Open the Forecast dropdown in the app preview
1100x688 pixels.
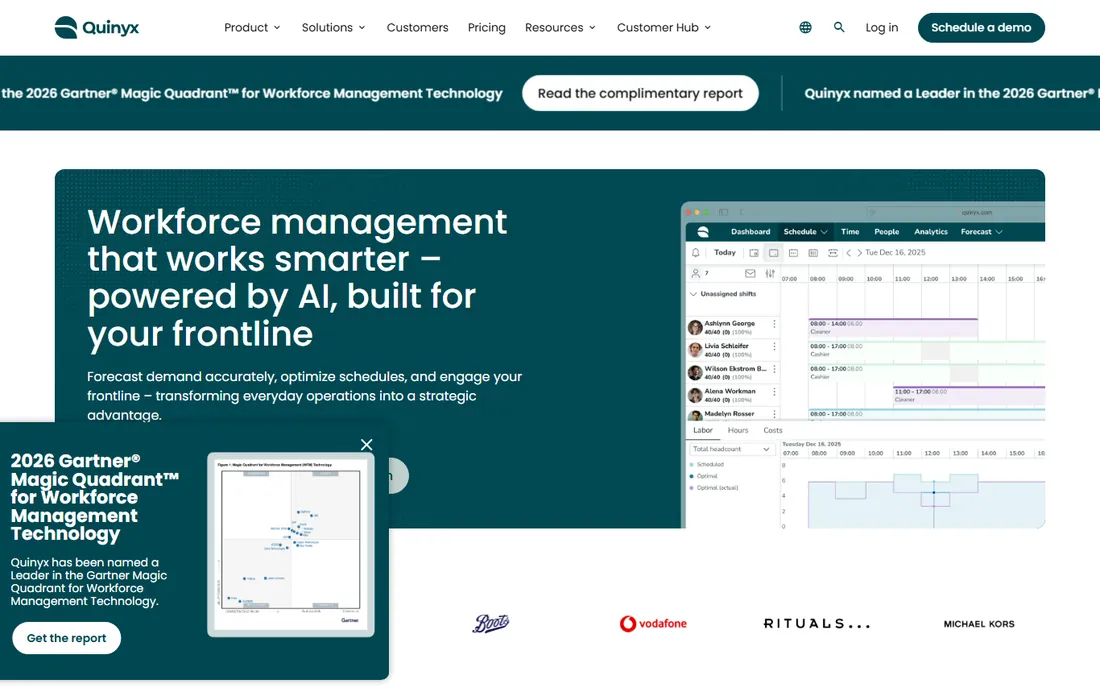click(981, 232)
